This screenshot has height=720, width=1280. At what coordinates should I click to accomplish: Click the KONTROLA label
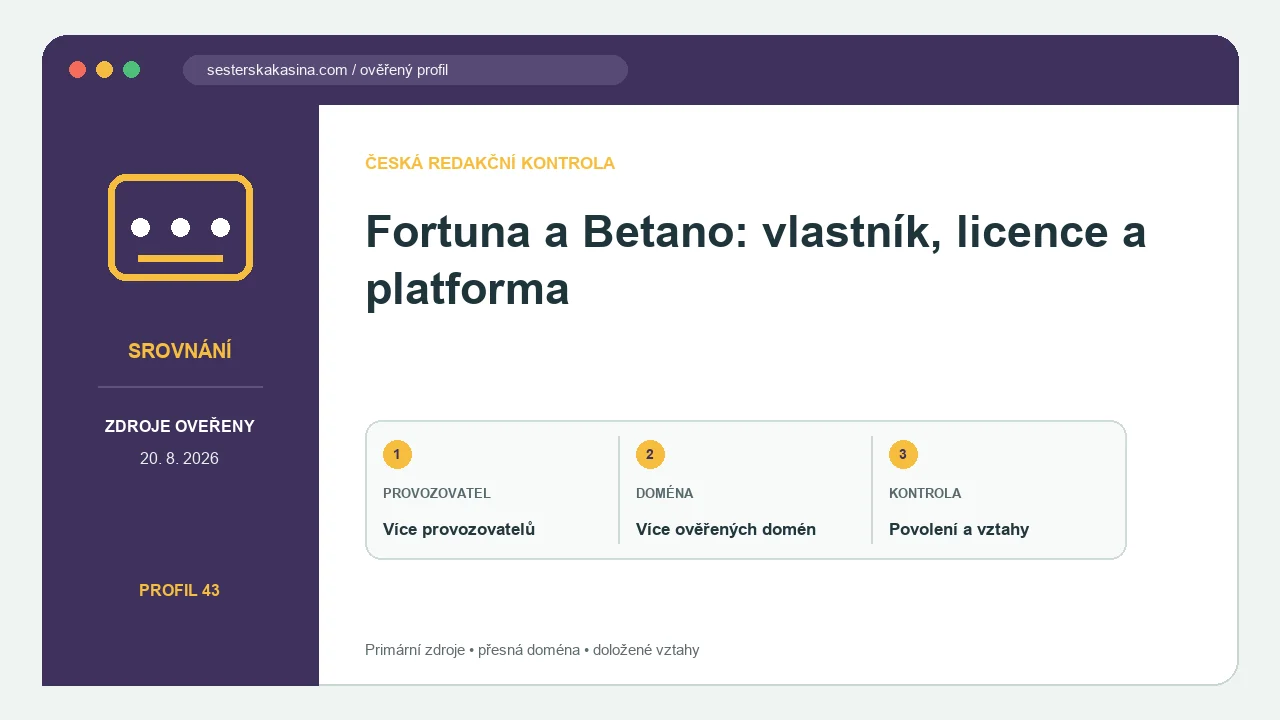coord(925,493)
